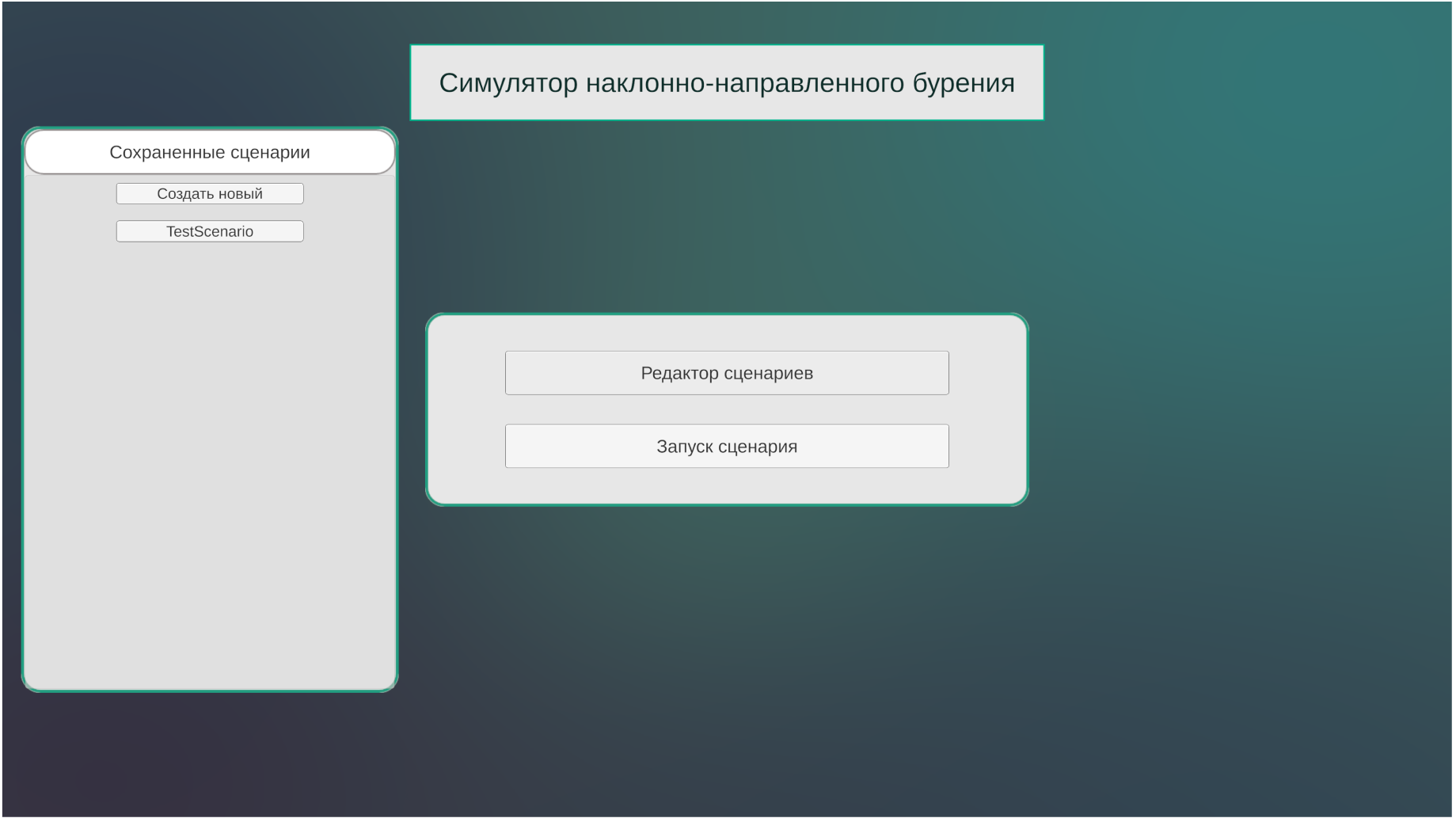
Task: Start the simulation via "Запуск сценария"
Action: (x=726, y=447)
